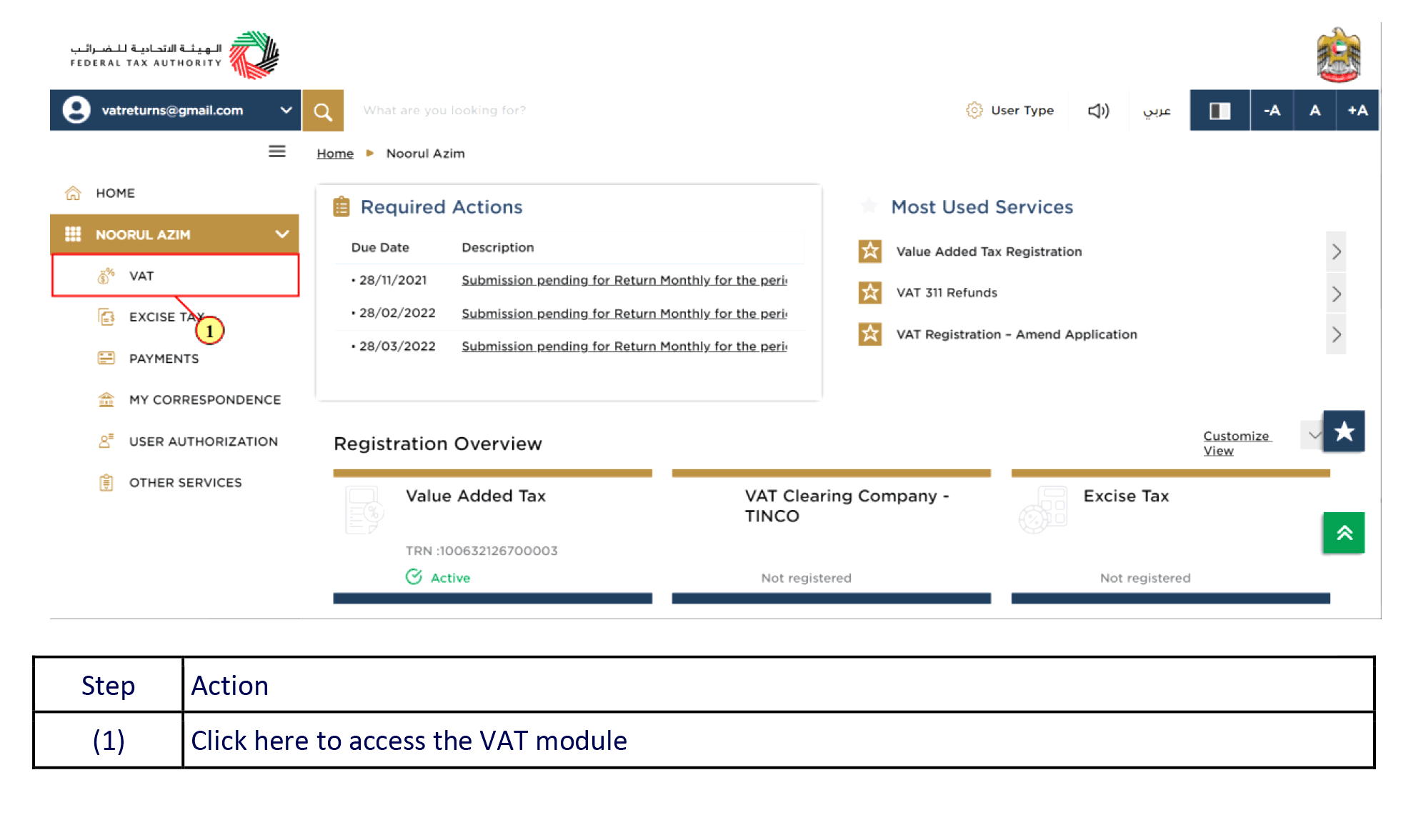Open the User Type settings gear
Screen dimensions: 1411x840
click(974, 110)
